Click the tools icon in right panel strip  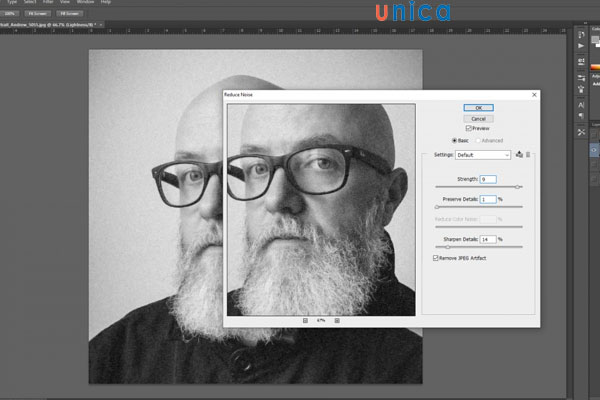582,131
